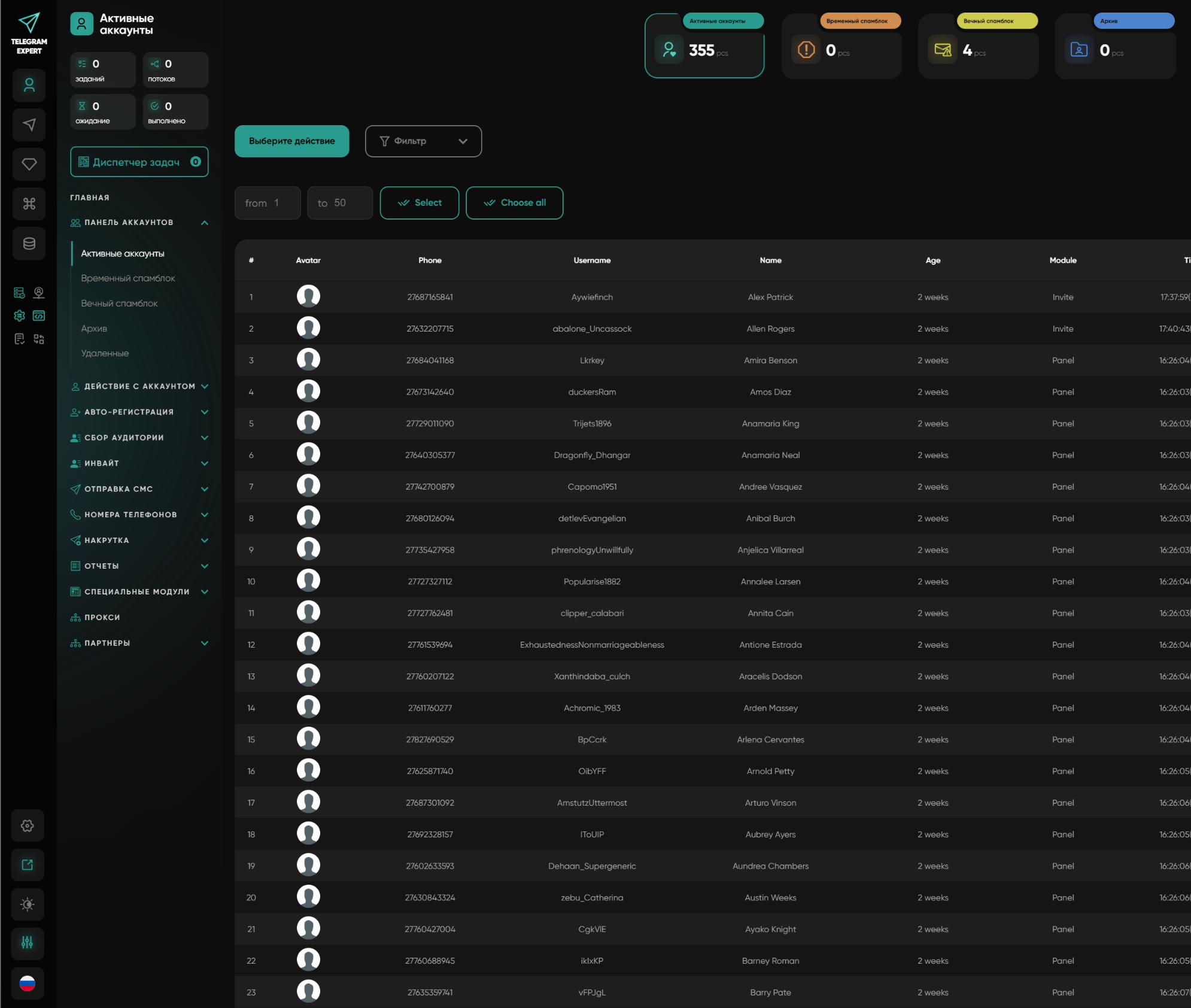Click the database stack icon in sidebar

point(29,243)
